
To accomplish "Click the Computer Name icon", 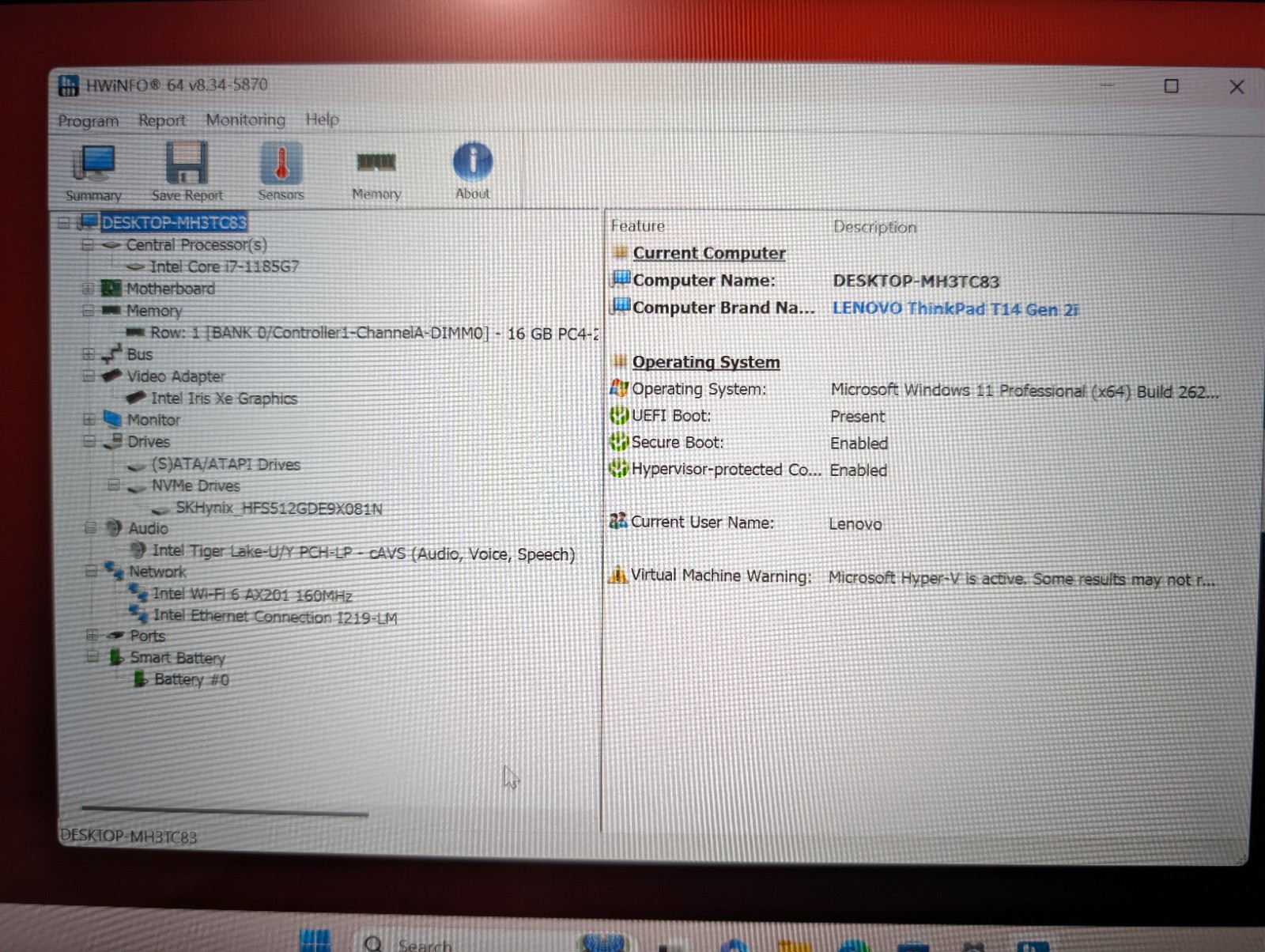I will 621,278.
